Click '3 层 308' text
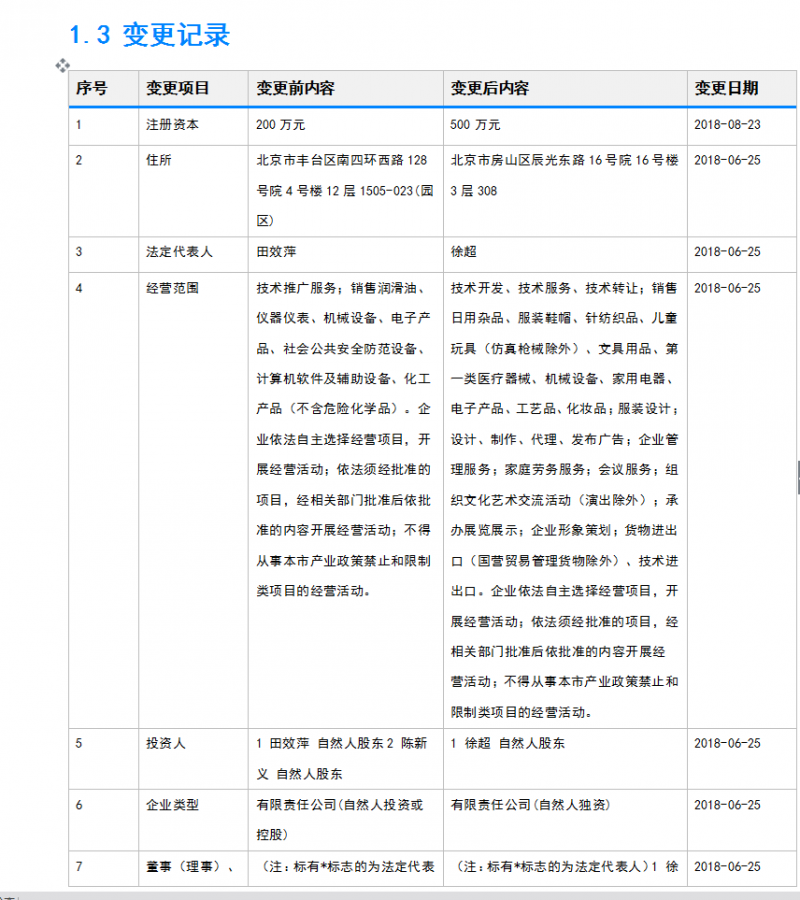800x900 pixels. tap(473, 191)
